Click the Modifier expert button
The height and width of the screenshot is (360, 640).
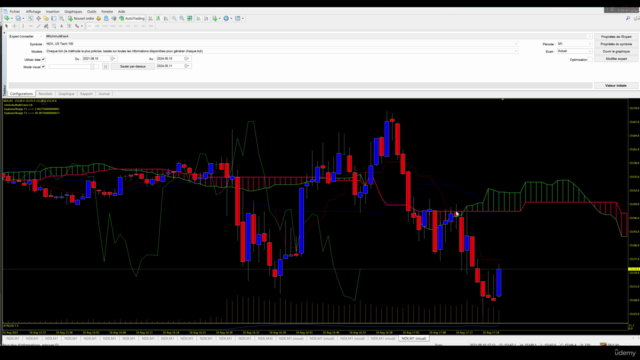tap(616, 59)
